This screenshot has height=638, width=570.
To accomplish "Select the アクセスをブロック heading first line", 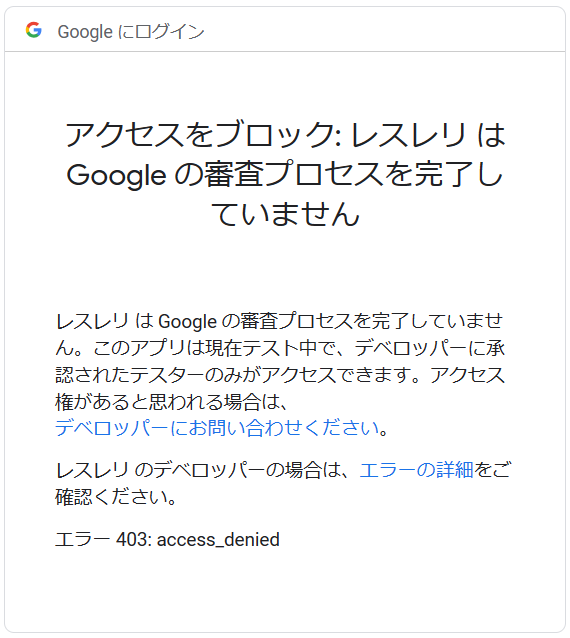I will click(x=285, y=134).
